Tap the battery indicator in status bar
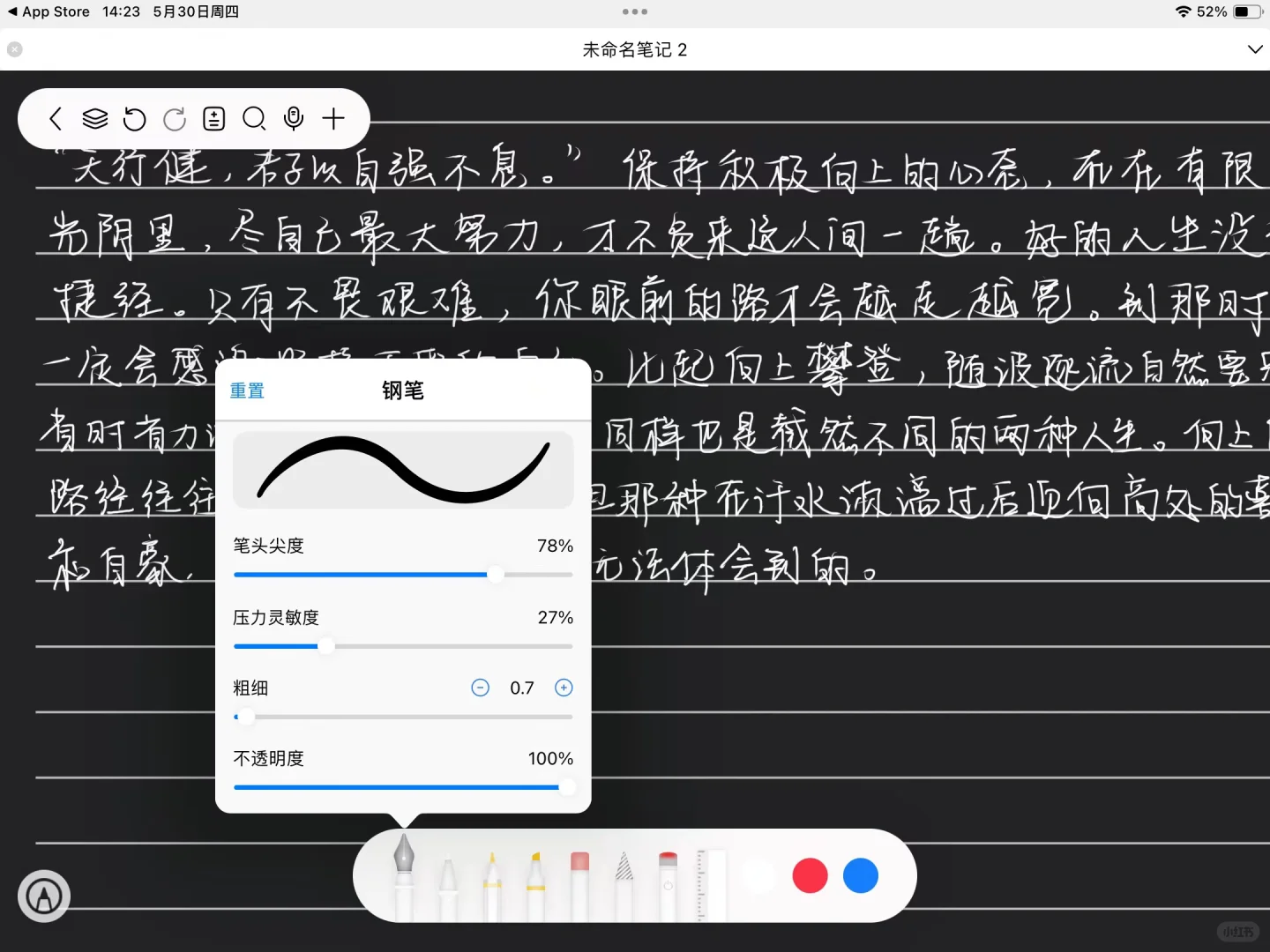Image resolution: width=1270 pixels, height=952 pixels. tap(1247, 11)
